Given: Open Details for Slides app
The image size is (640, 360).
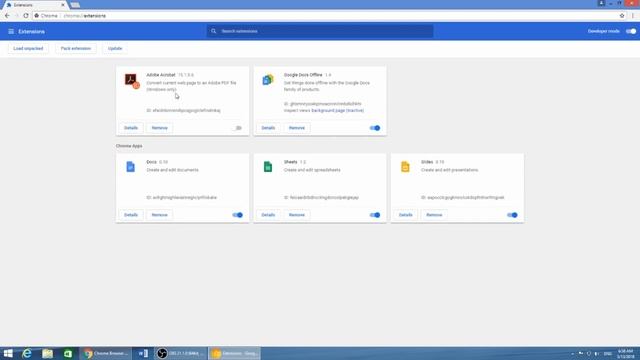Looking at the screenshot, I should pos(406,215).
